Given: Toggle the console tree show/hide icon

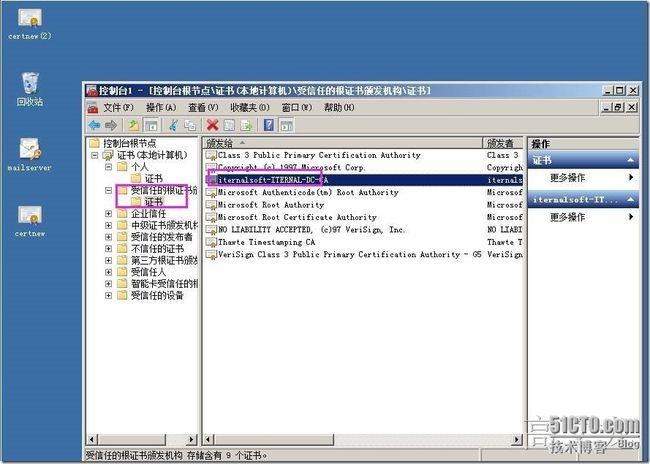Looking at the screenshot, I should tap(151, 125).
